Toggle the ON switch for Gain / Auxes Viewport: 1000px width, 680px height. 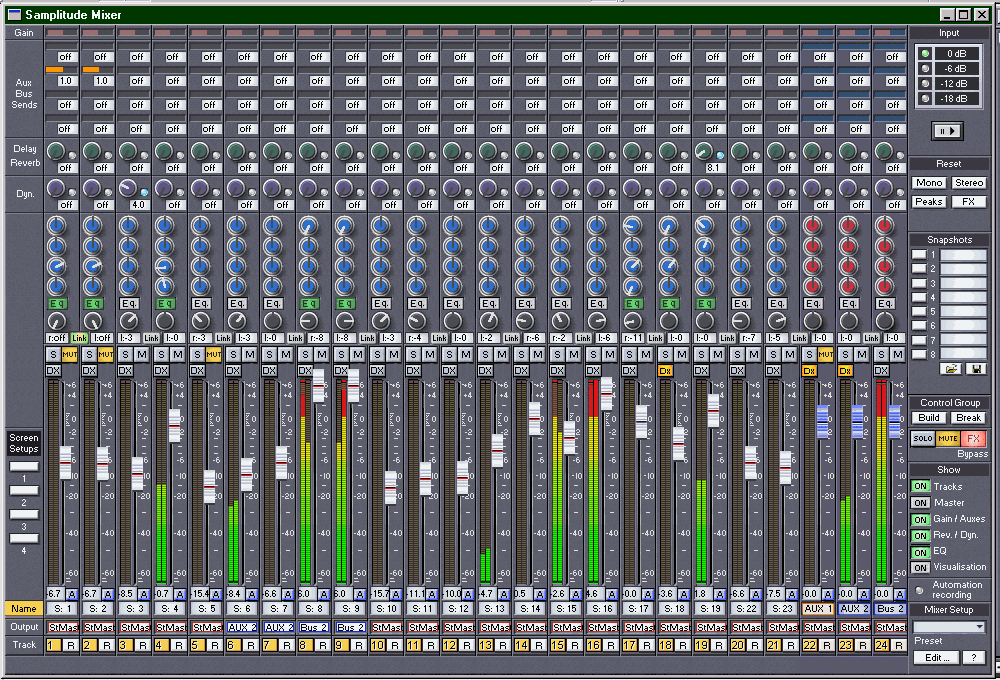pyautogui.click(x=920, y=519)
